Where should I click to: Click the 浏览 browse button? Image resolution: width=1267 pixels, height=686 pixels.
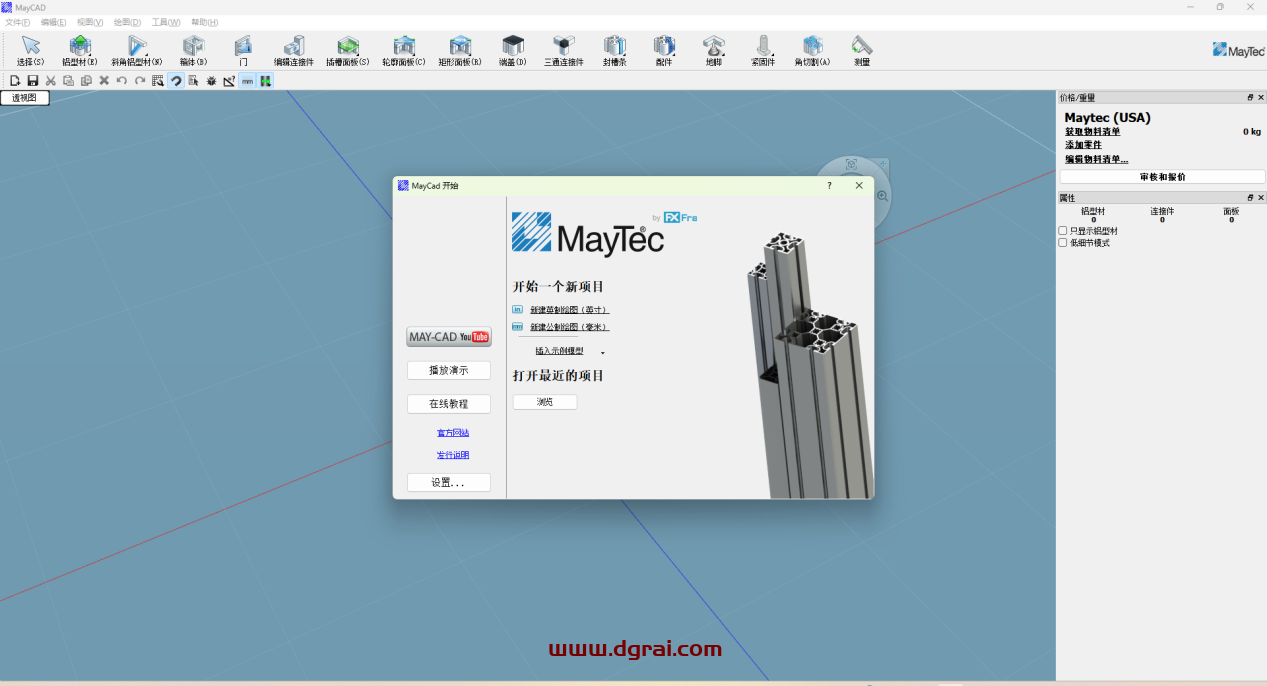(545, 402)
